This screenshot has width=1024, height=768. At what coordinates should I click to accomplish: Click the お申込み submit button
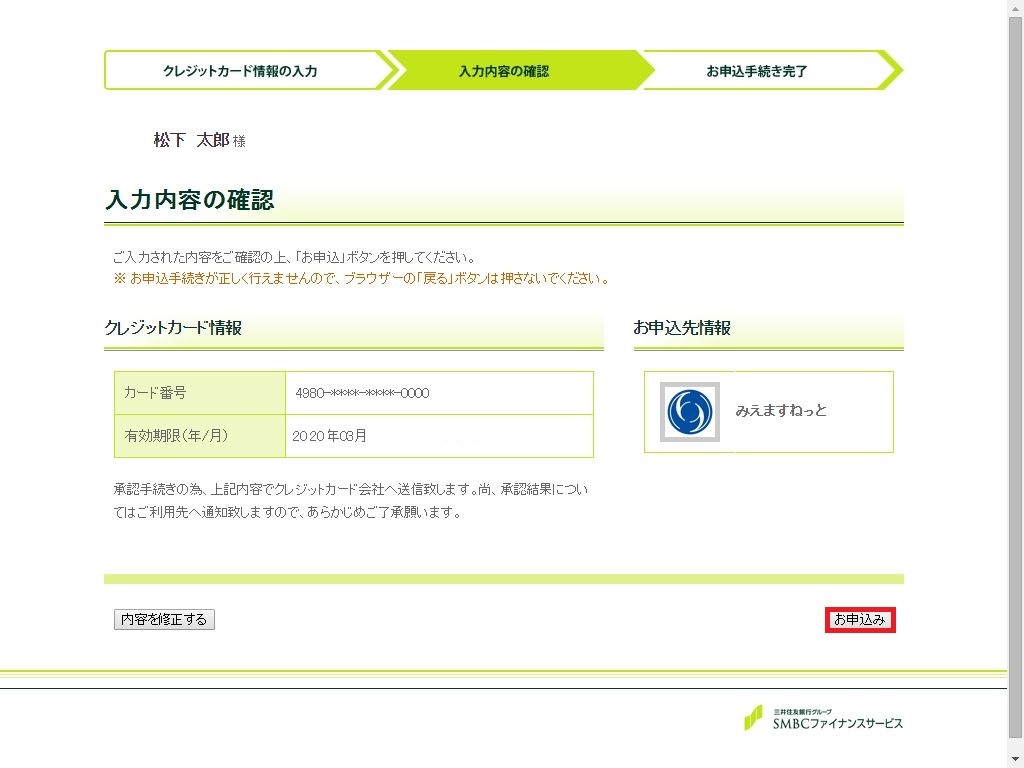(x=860, y=620)
